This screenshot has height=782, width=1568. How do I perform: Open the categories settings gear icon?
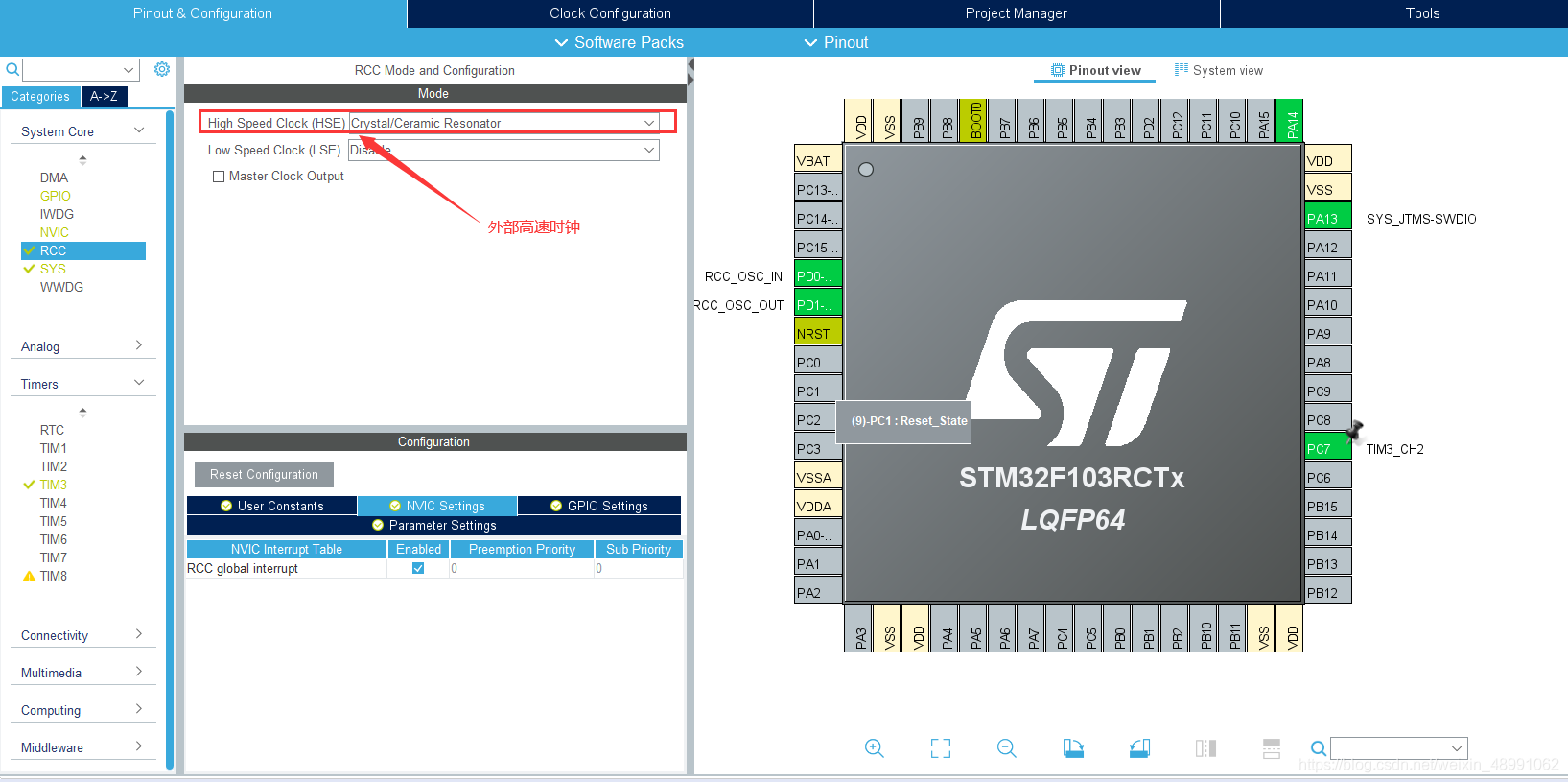(x=162, y=69)
